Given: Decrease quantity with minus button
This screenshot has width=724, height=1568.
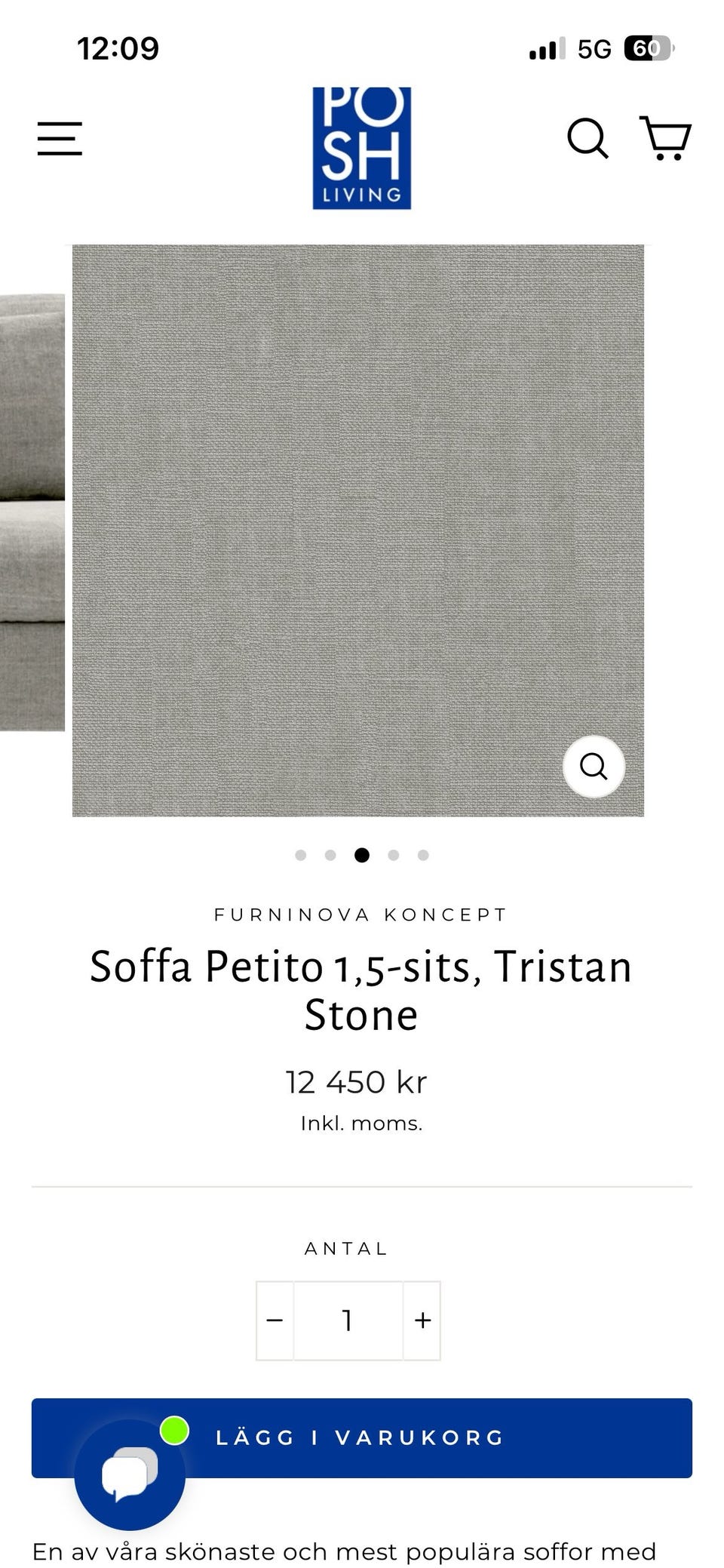Looking at the screenshot, I should click(275, 1321).
